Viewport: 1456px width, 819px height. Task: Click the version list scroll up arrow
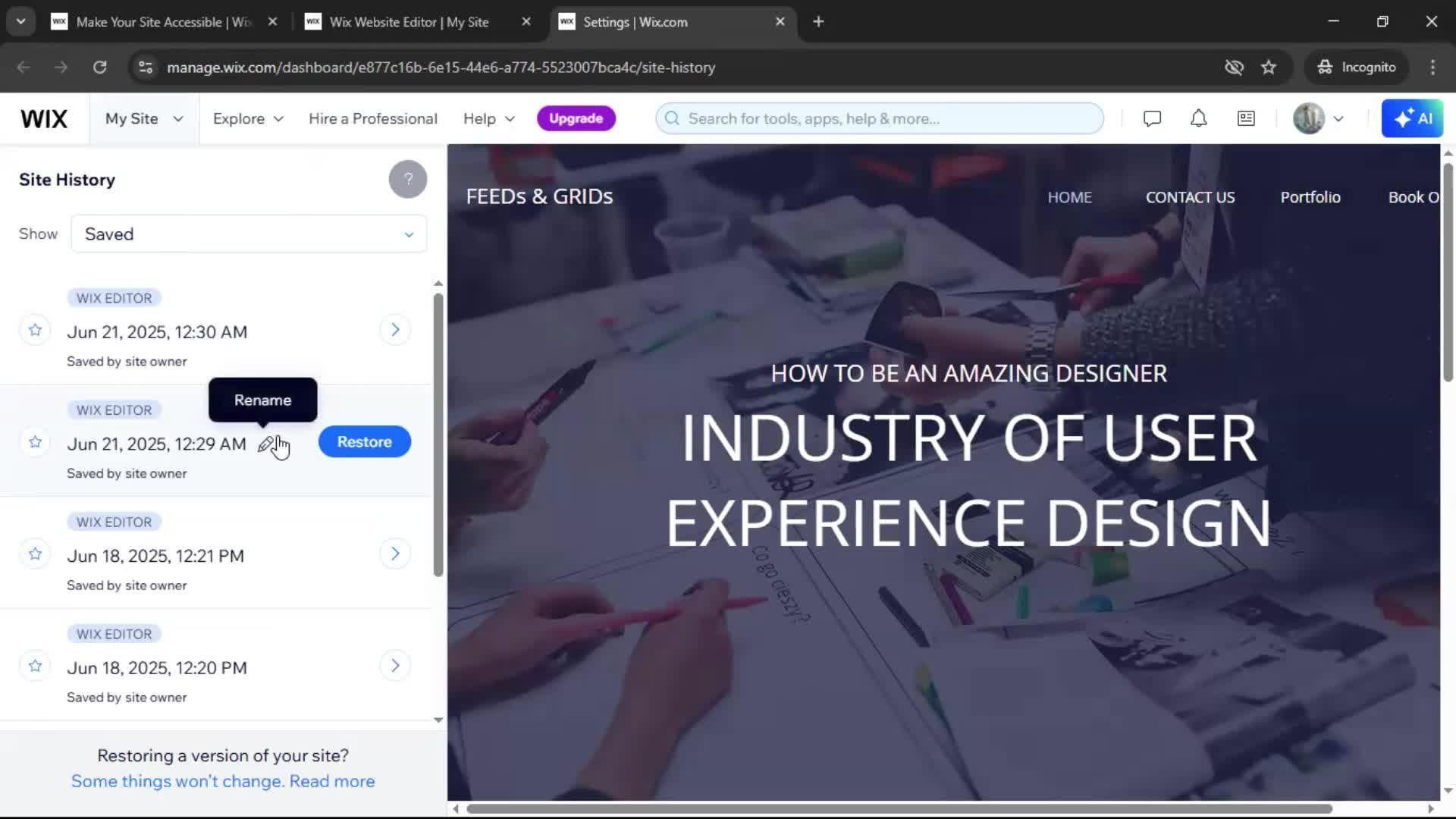click(438, 283)
